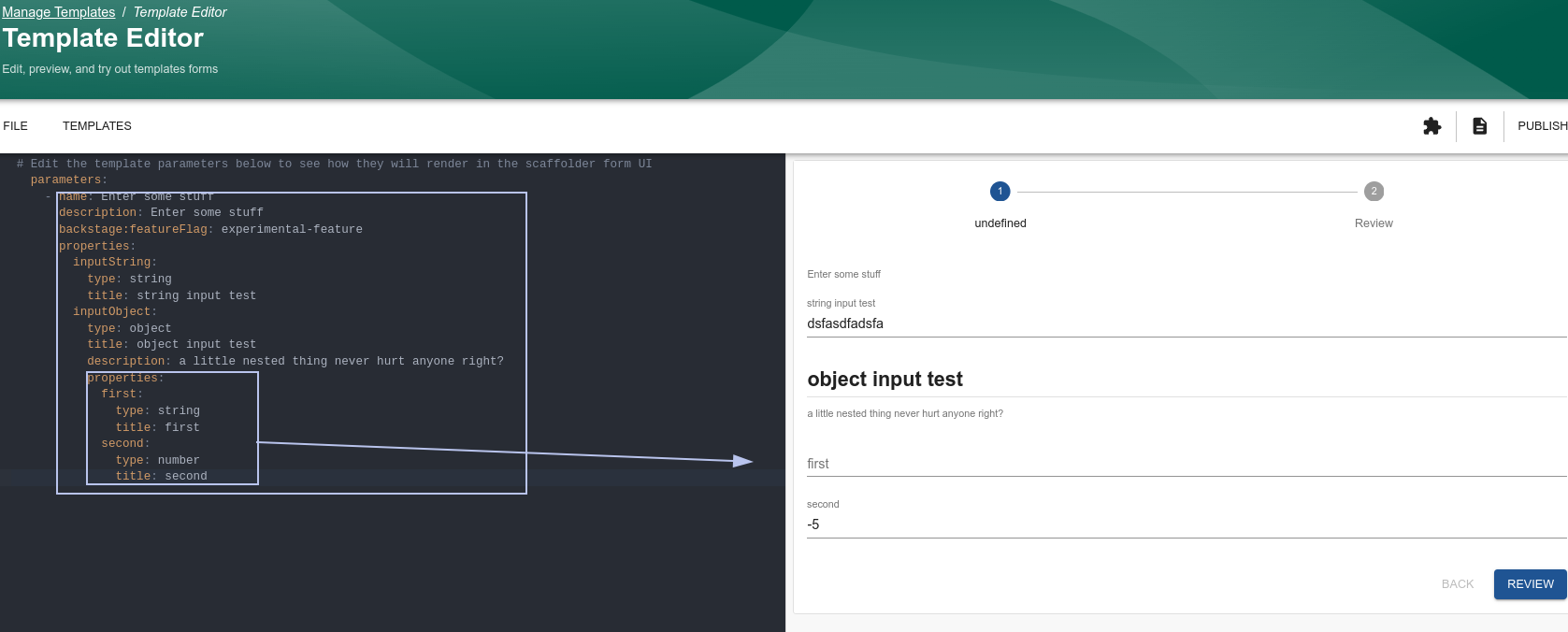Click the PUBLISH button
The height and width of the screenshot is (632, 1568).
(x=1541, y=126)
